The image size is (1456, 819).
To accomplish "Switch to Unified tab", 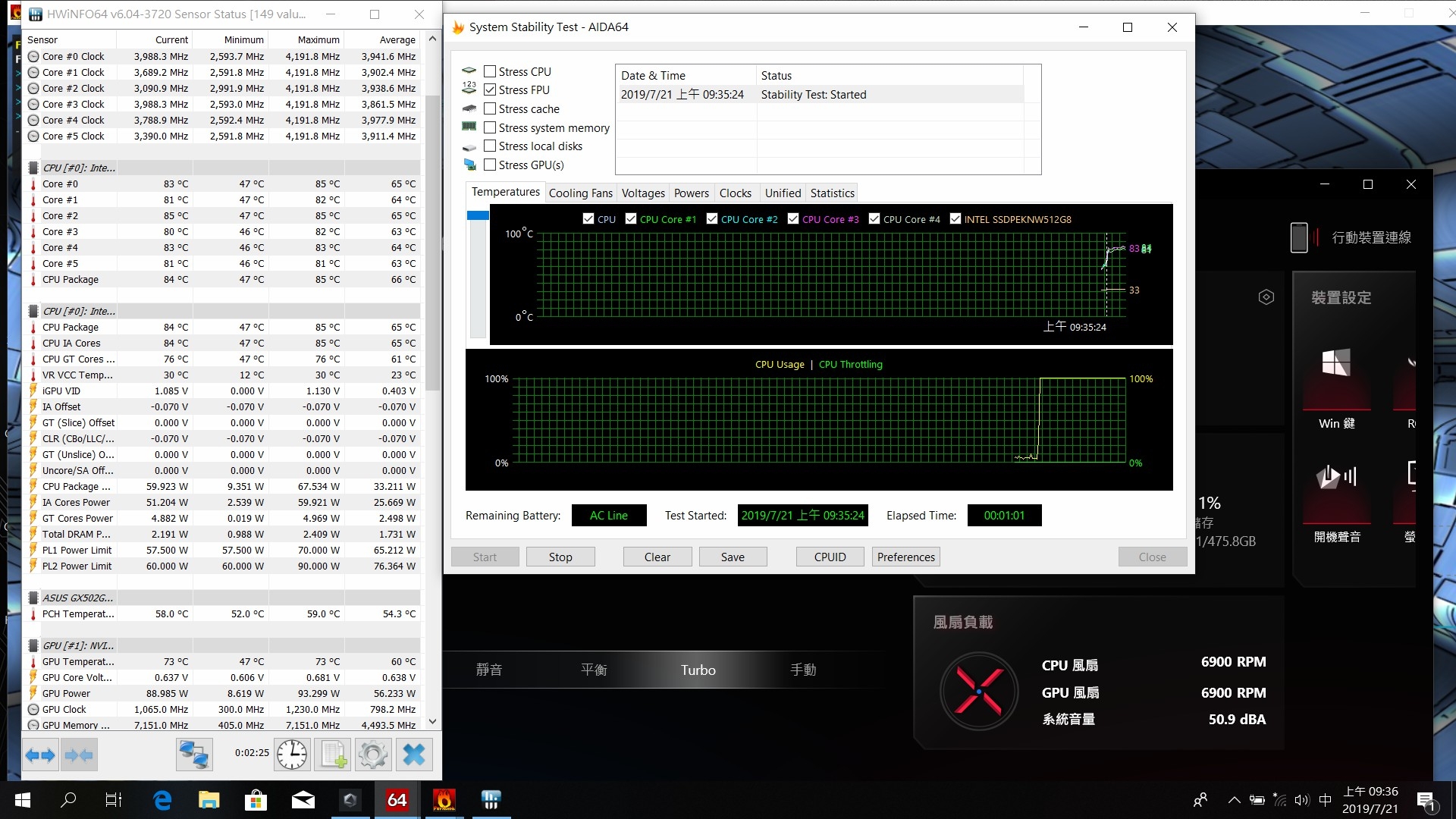I will (783, 193).
